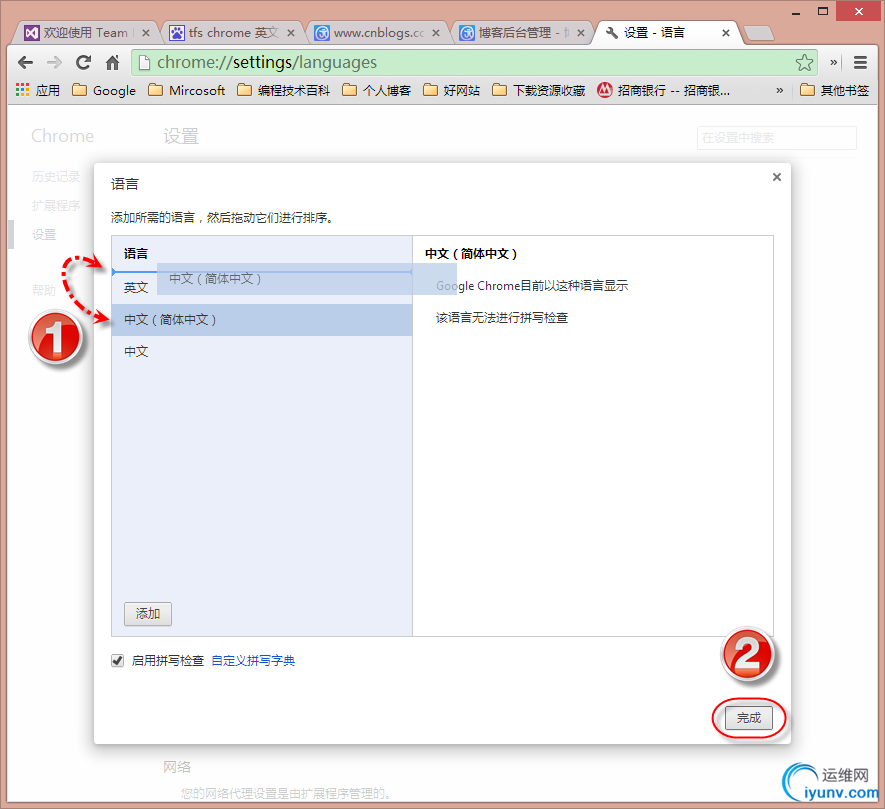Select the highlighted 中文（简体中文） row
The width and height of the screenshot is (885, 809).
pos(262,320)
